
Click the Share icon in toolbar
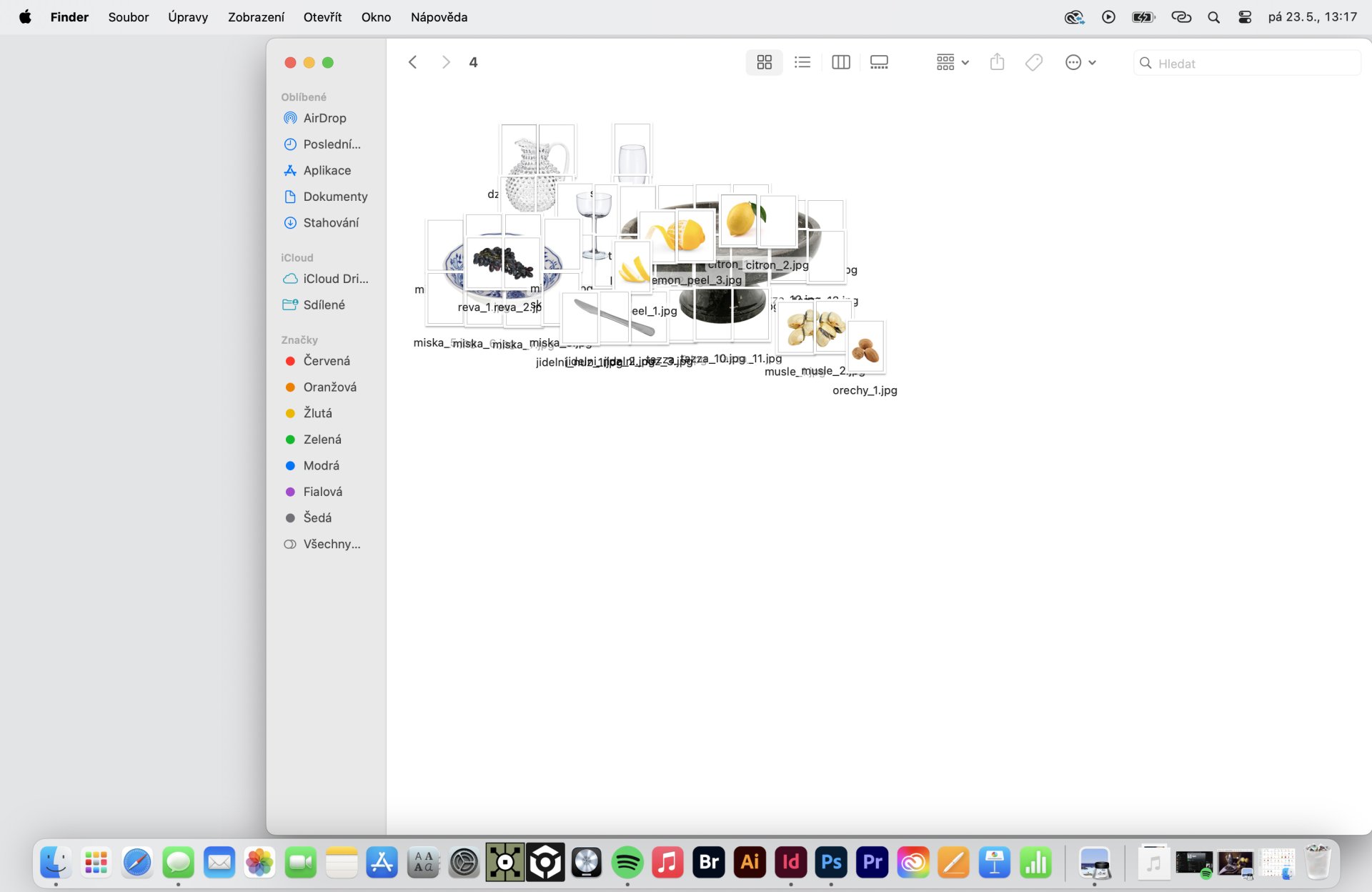pos(997,63)
